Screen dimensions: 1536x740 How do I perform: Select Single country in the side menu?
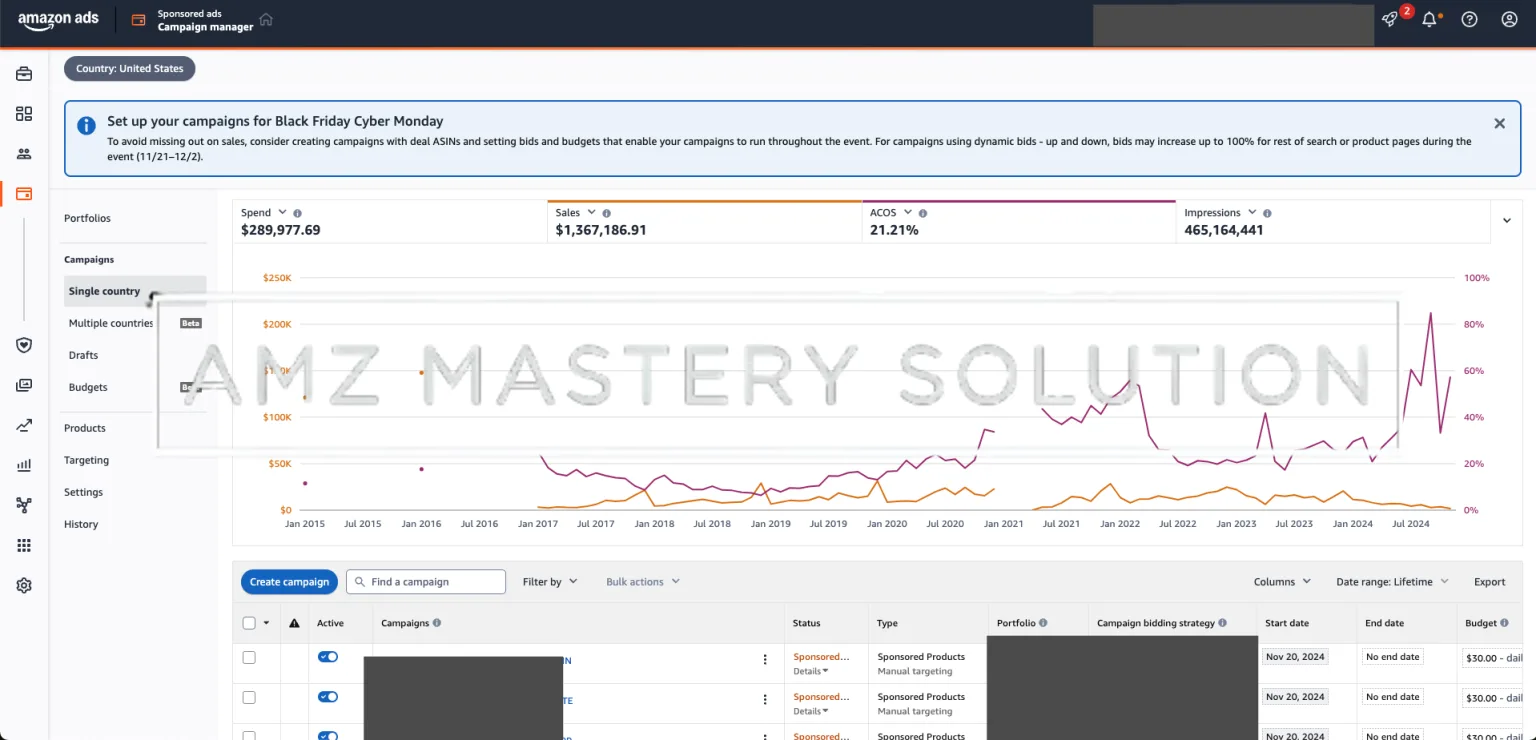135,291
